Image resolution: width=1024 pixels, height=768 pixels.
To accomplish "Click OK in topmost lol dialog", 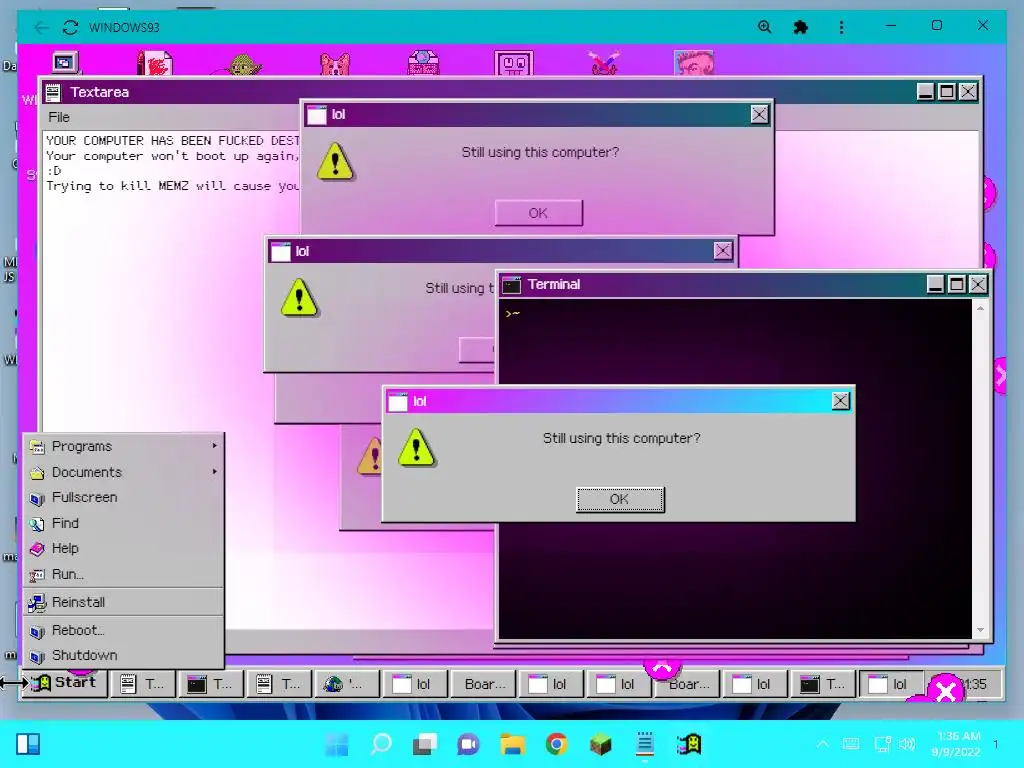I will tap(538, 213).
